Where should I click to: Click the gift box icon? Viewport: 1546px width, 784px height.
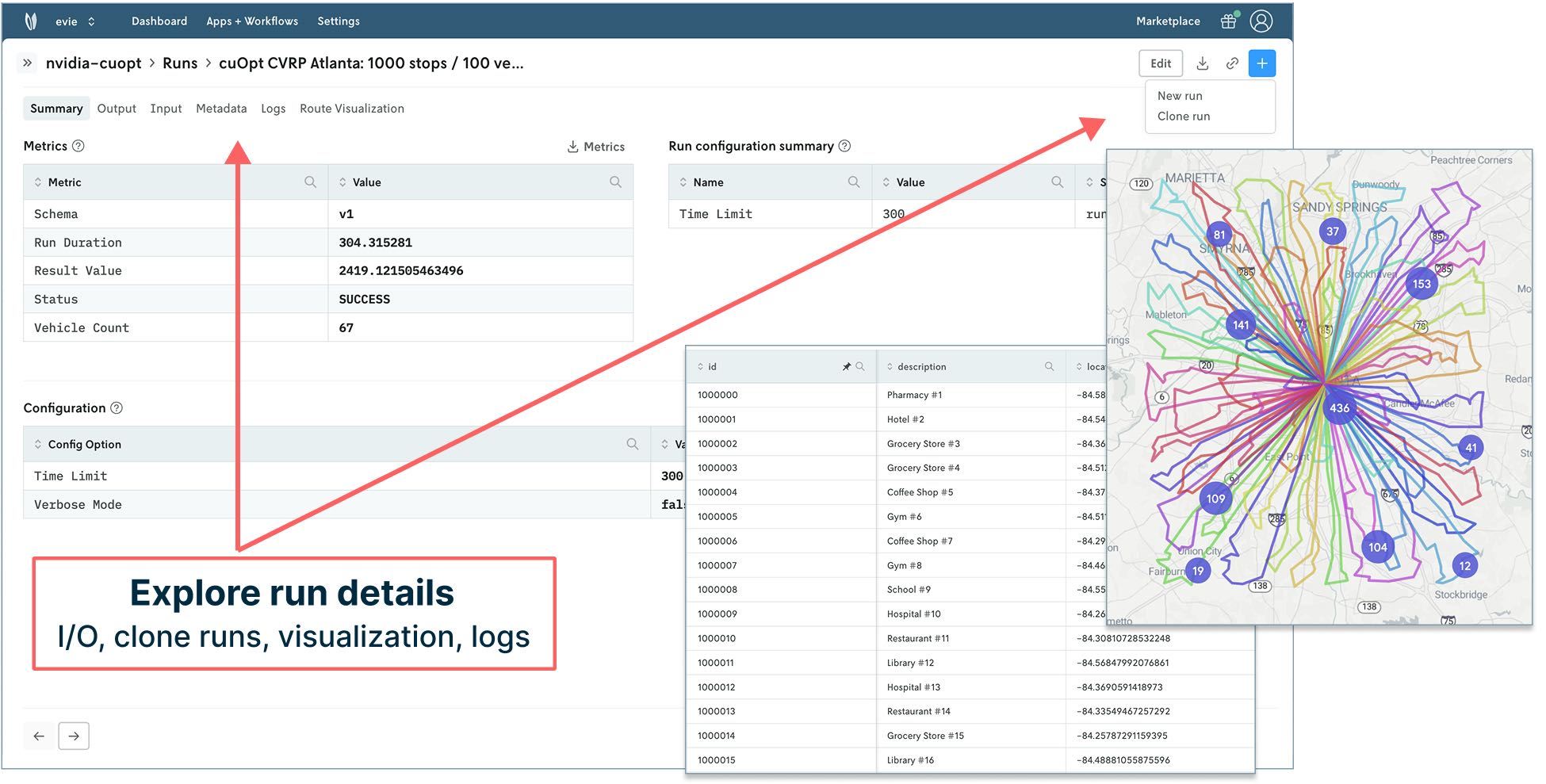pyautogui.click(x=1229, y=21)
